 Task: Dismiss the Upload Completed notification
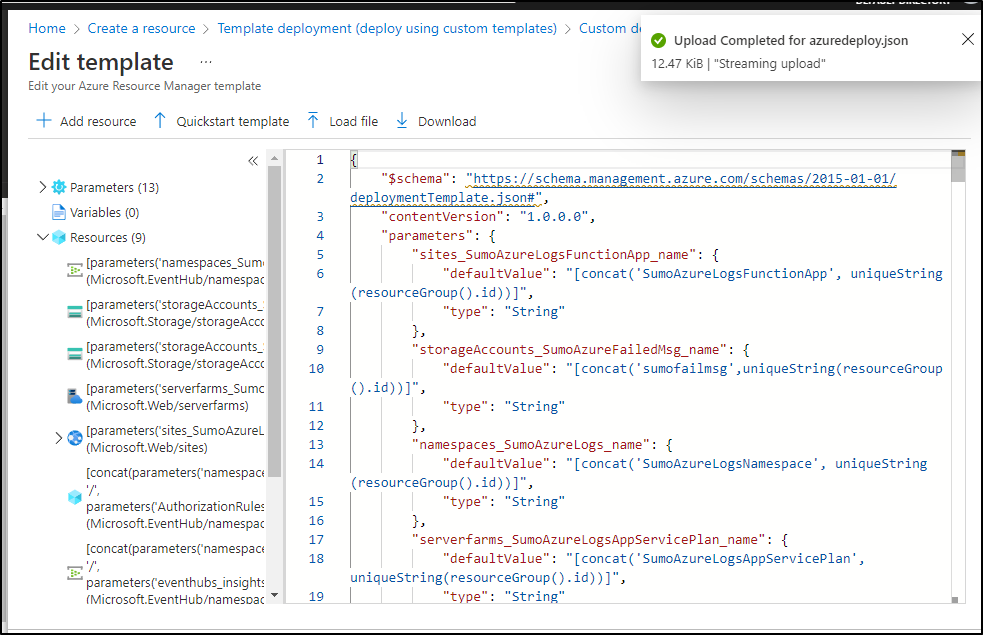pos(967,39)
